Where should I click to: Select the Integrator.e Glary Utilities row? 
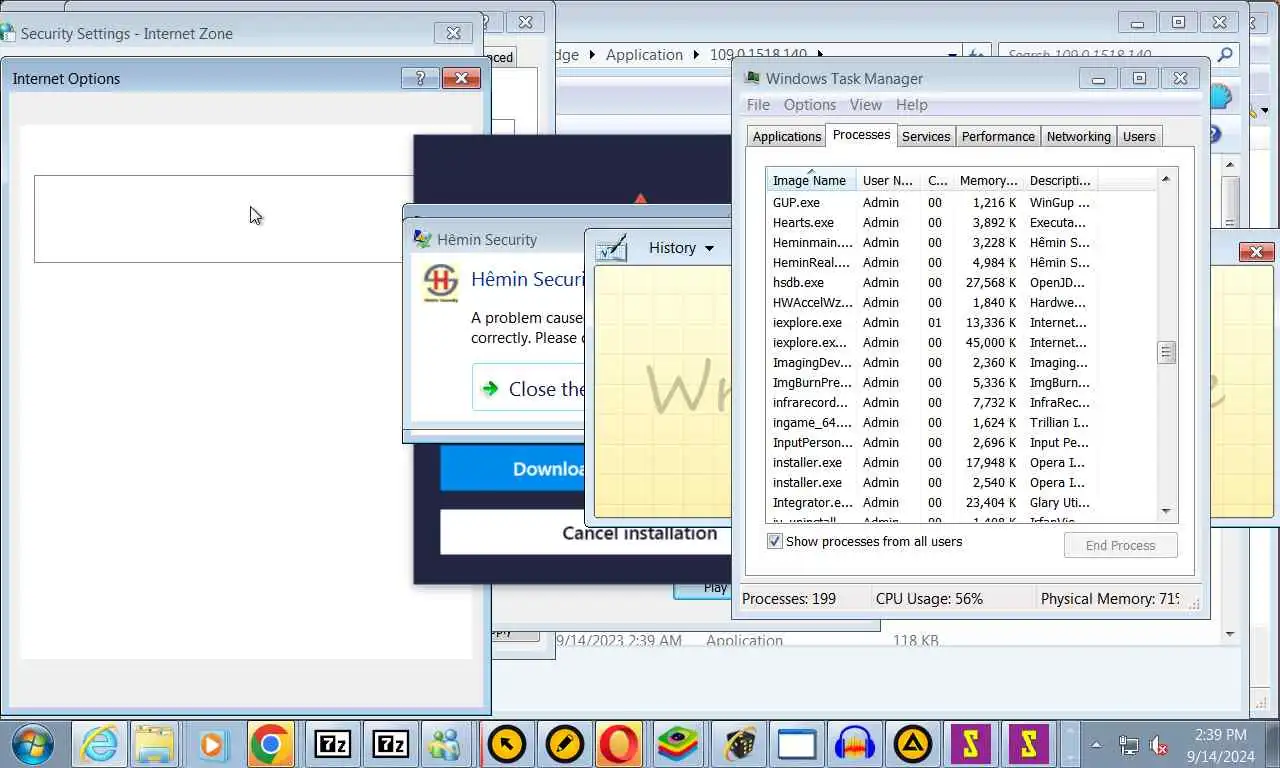930,503
